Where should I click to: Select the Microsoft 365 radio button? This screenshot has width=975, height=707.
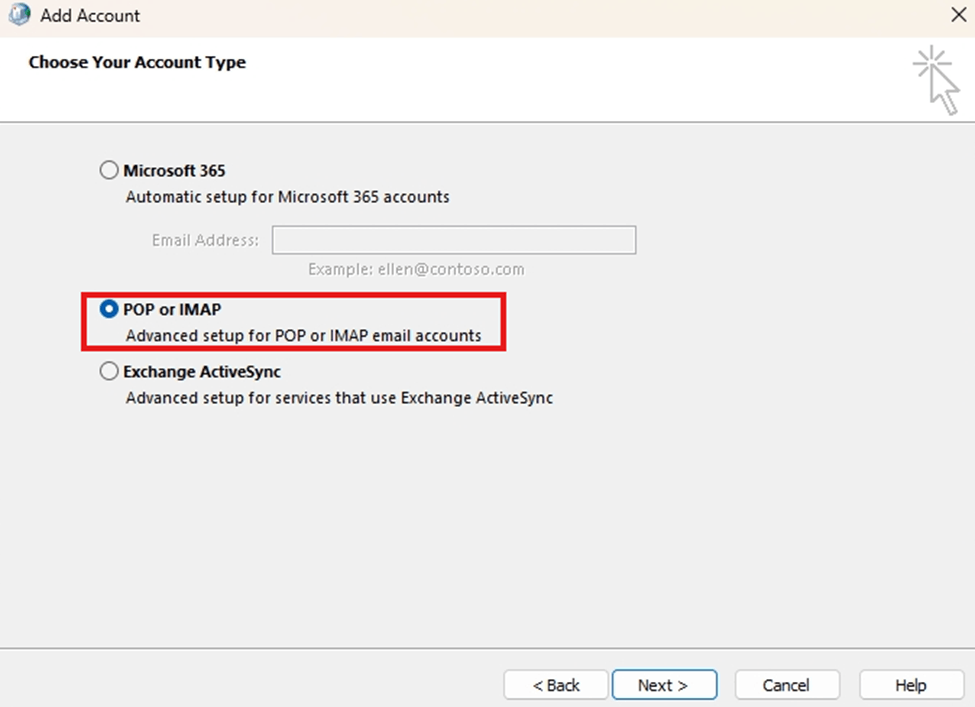tap(109, 170)
